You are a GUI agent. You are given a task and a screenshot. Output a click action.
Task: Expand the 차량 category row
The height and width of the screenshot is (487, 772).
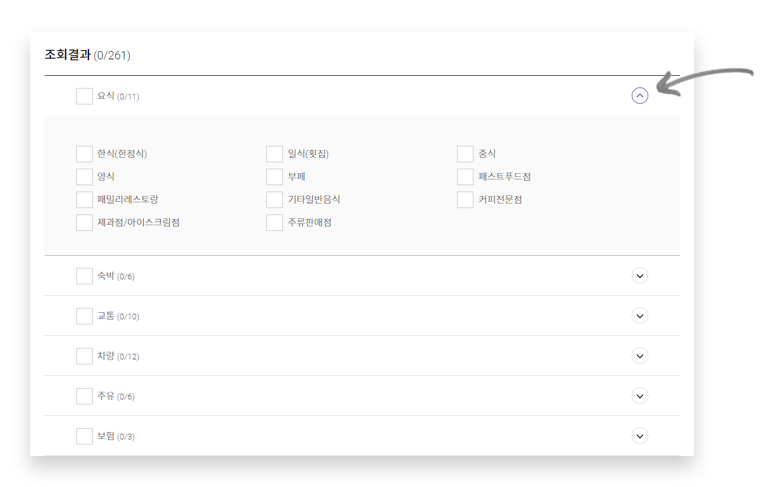640,356
